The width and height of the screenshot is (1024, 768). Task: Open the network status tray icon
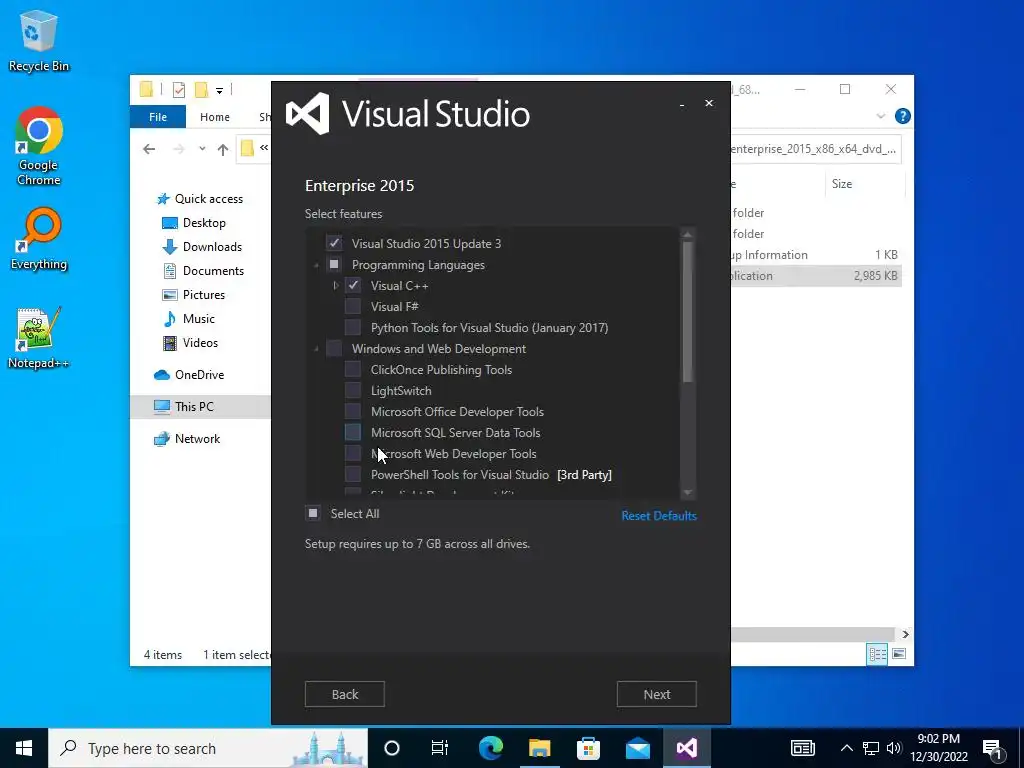871,748
